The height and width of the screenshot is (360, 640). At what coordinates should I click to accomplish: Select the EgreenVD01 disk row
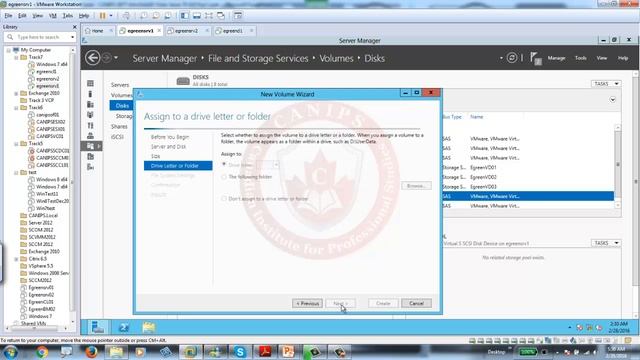click(528, 167)
